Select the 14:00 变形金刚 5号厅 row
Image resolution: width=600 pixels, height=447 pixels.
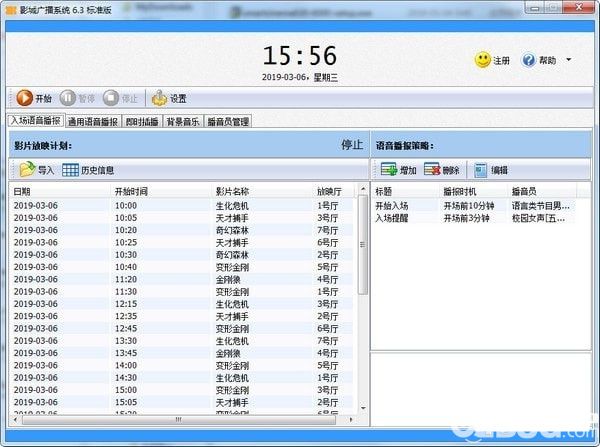[181, 365]
